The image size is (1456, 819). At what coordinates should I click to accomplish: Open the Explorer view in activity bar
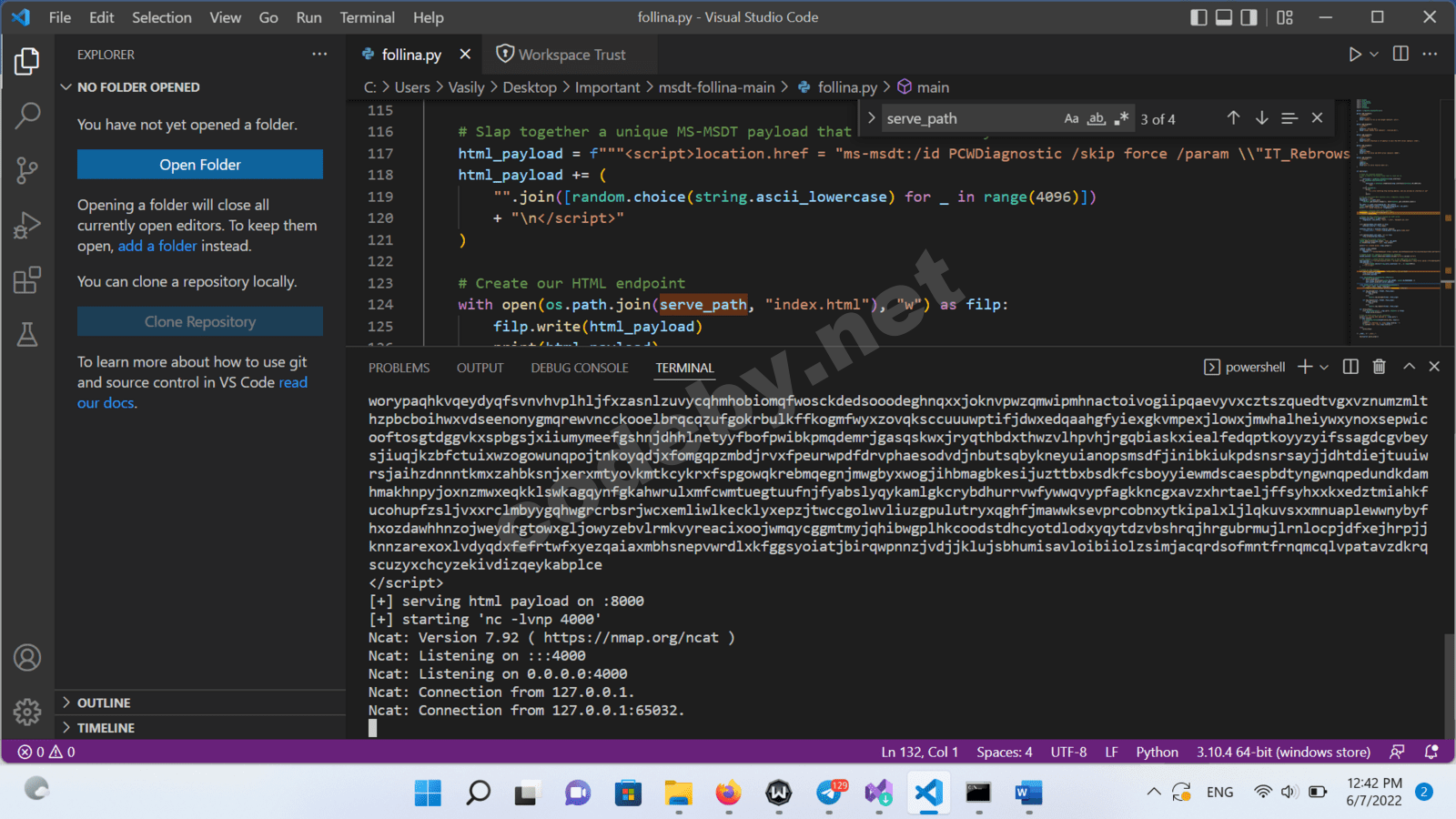[27, 61]
